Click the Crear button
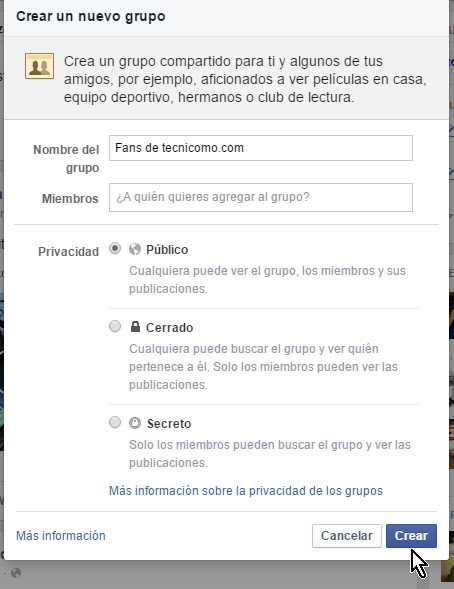Image resolution: width=454 pixels, height=589 pixels. pyautogui.click(x=411, y=536)
